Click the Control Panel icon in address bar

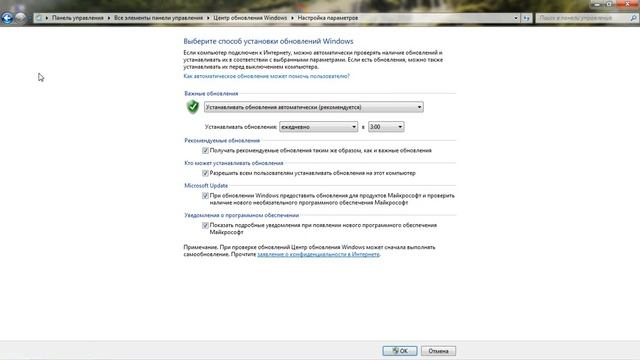click(39, 18)
